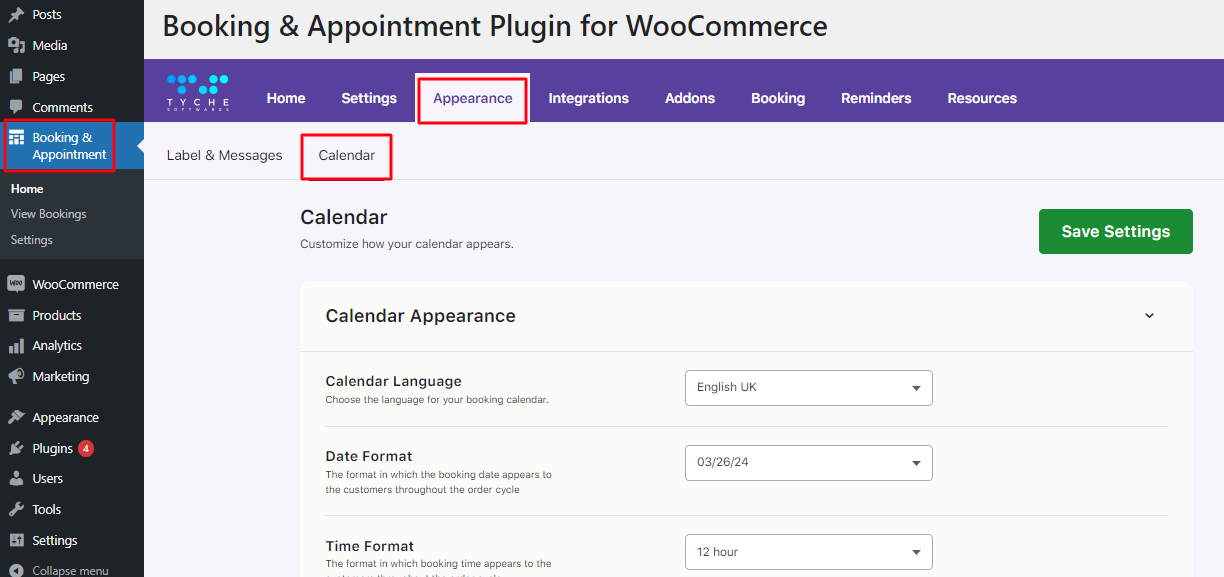Screen dimensions: 1224x577
Task: Switch to Label & Messages sub-tab
Action: (225, 155)
